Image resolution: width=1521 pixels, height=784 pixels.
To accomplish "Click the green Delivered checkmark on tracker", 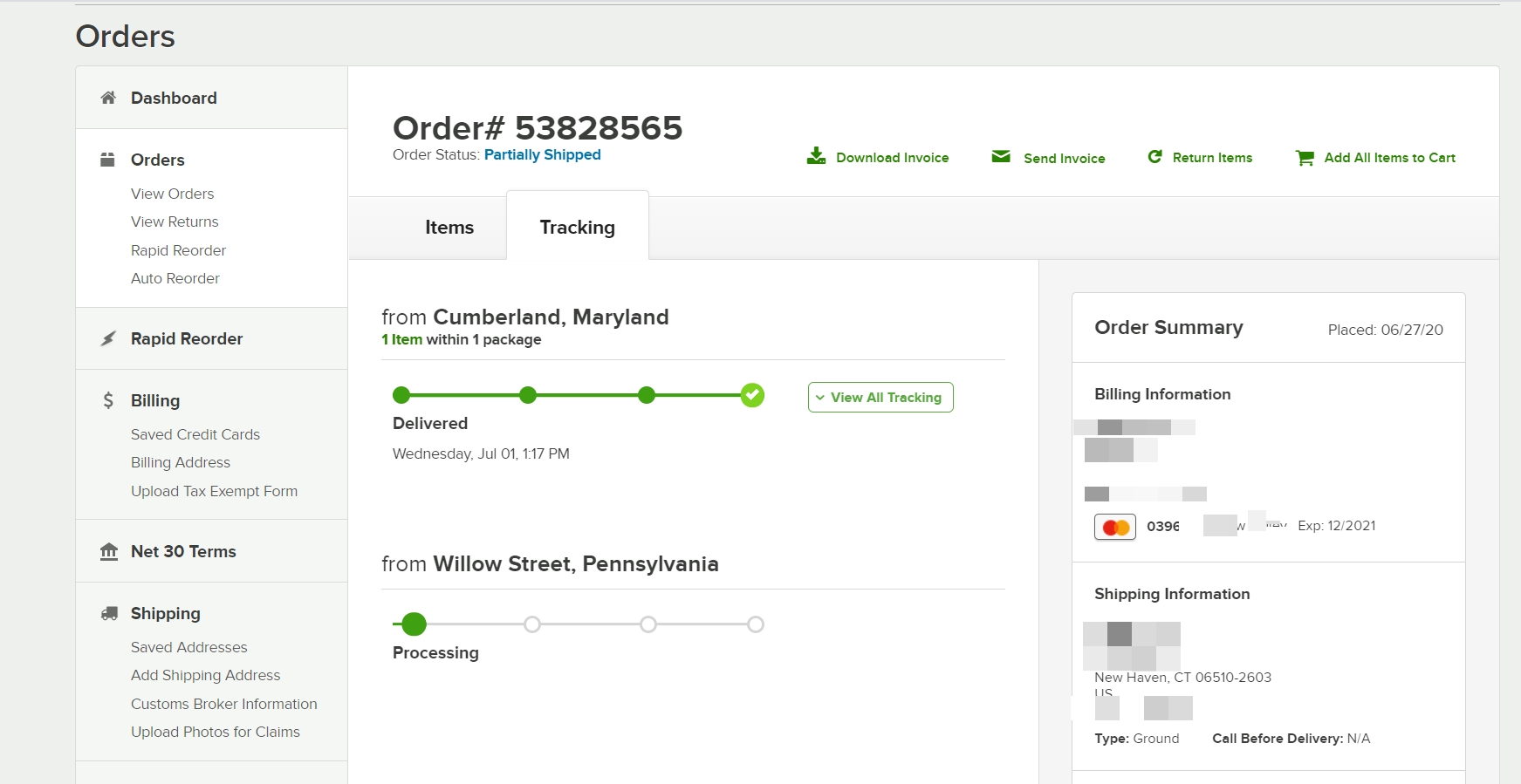I will coord(752,396).
